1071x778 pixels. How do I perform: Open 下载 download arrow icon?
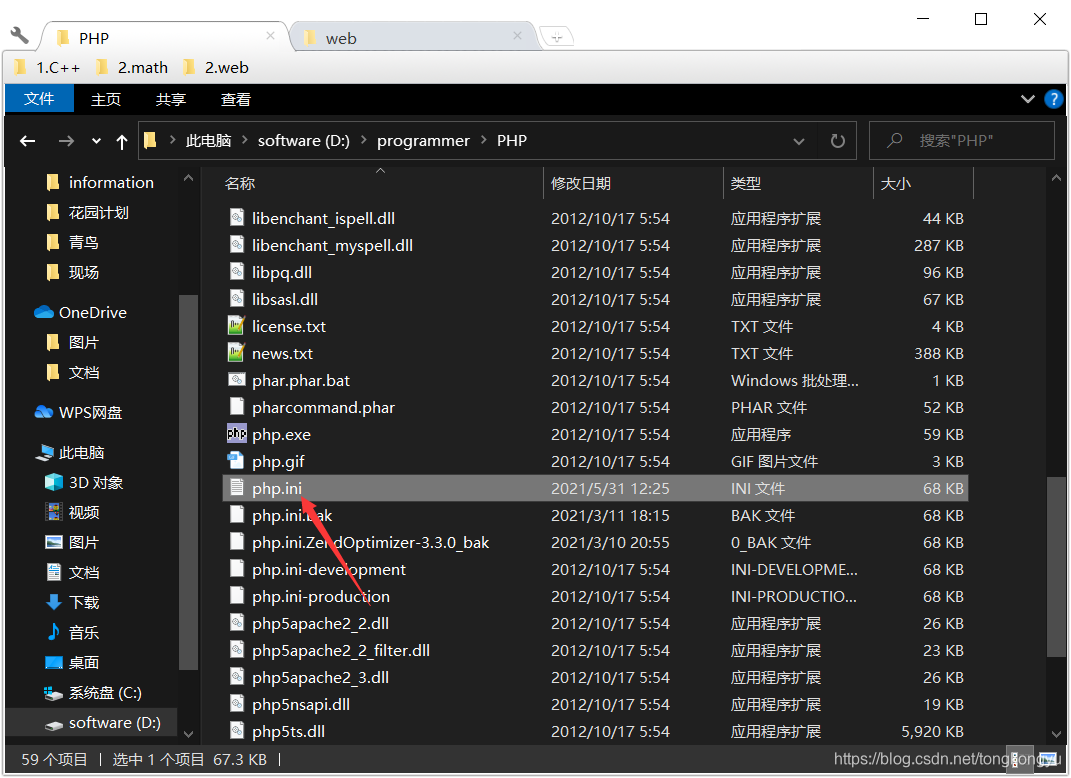click(54, 602)
